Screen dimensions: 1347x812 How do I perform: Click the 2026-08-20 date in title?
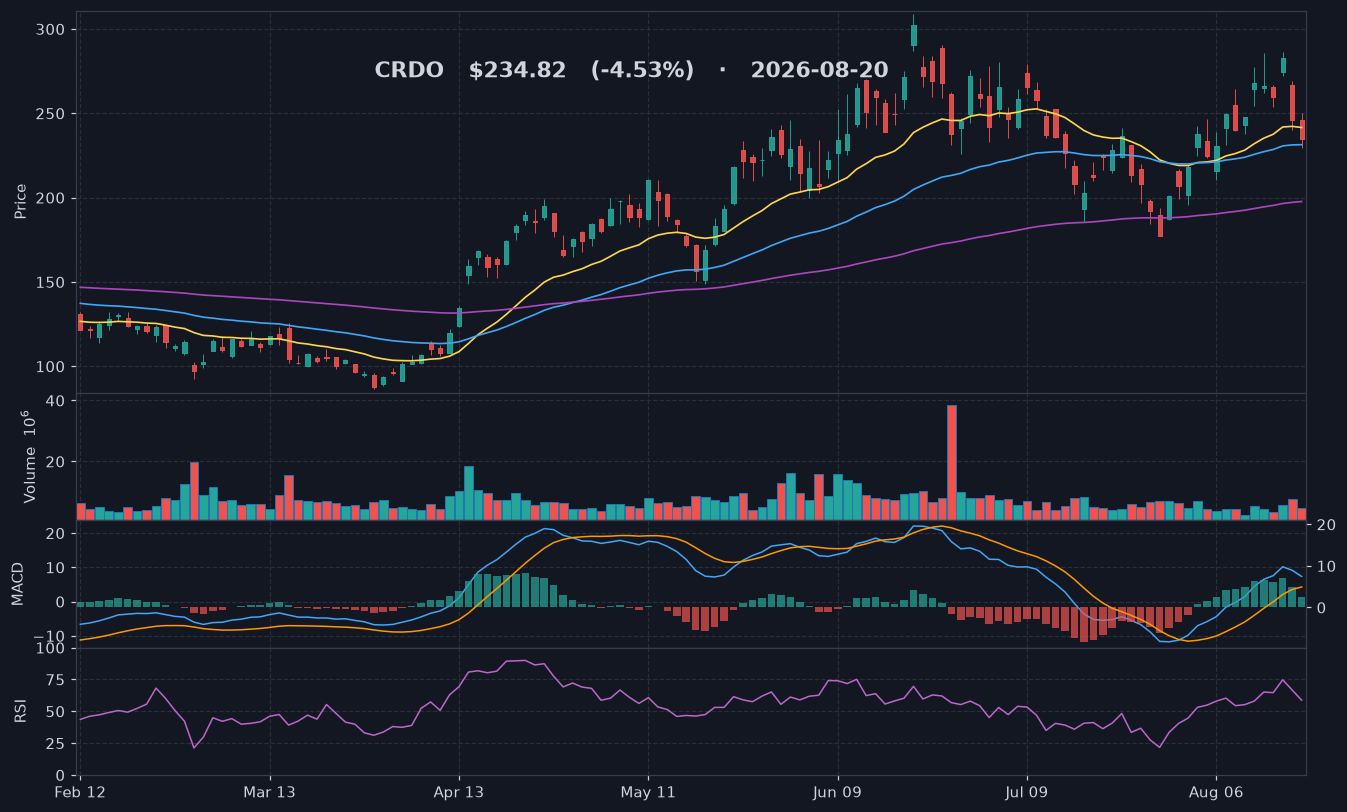click(819, 71)
